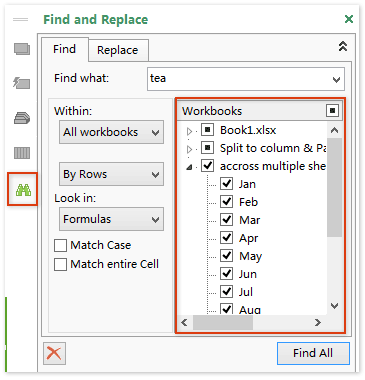The width and height of the screenshot is (365, 380).
Task: Switch to the Find tab
Action: [65, 49]
